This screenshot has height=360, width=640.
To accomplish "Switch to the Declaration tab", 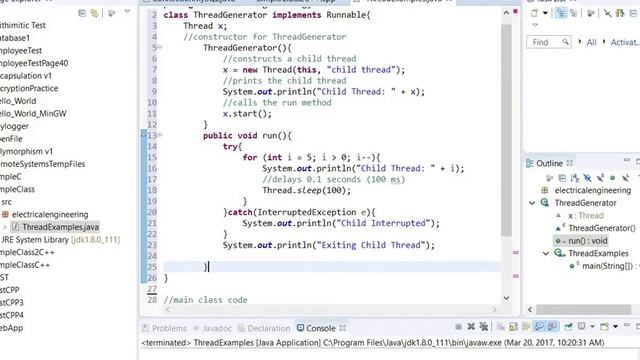I will (x=264, y=328).
